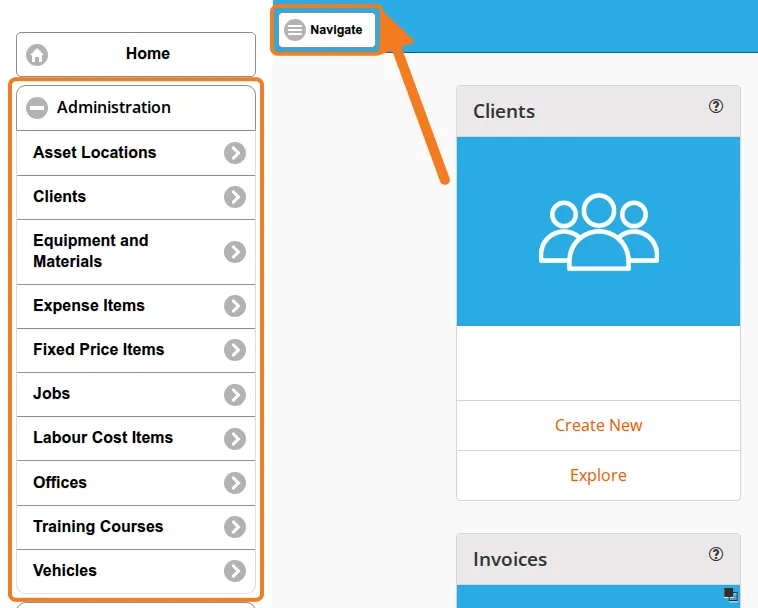Open the Home menu entry
758x608 pixels.
pos(136,54)
